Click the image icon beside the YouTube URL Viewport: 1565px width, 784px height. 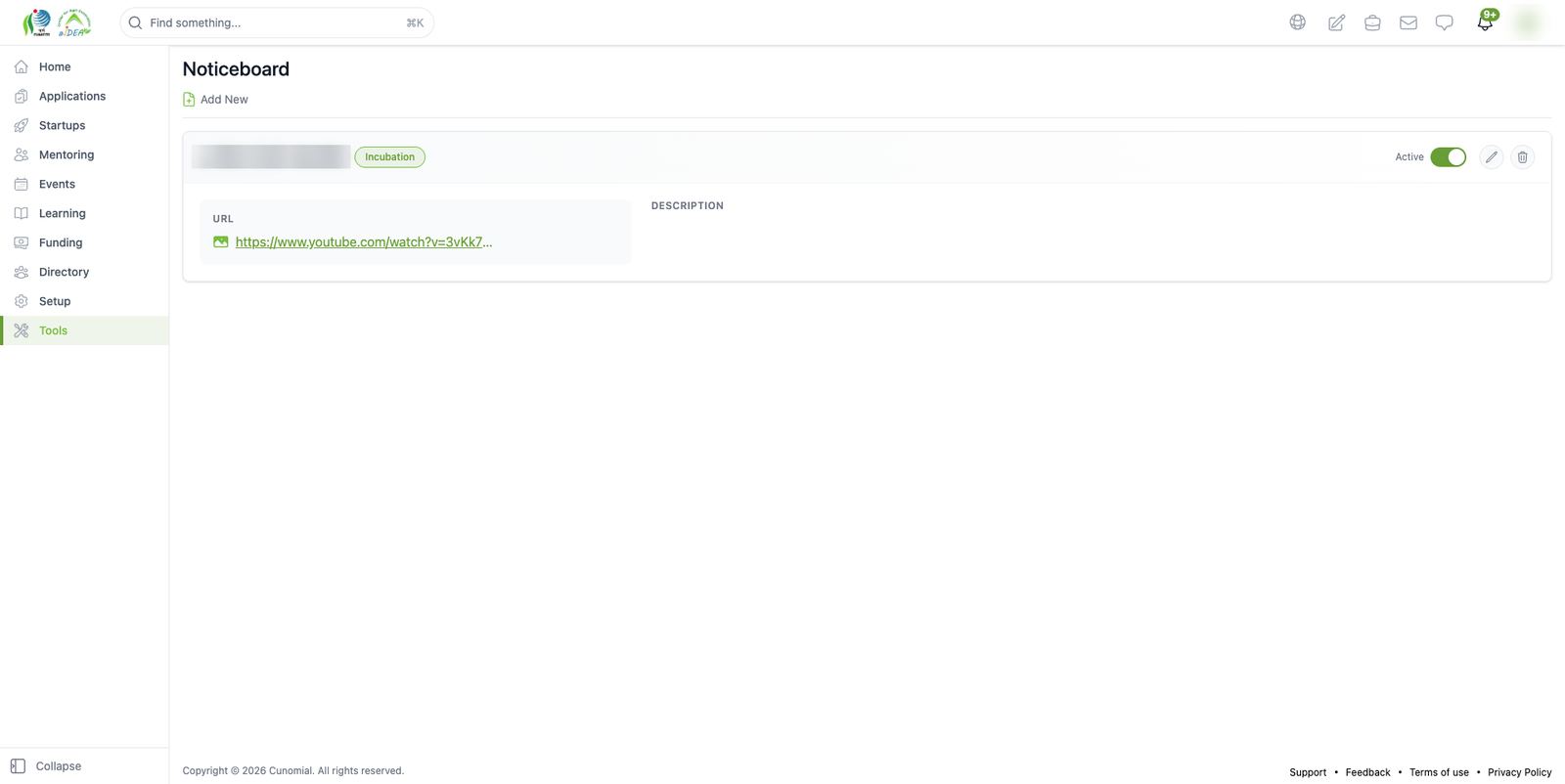(221, 241)
